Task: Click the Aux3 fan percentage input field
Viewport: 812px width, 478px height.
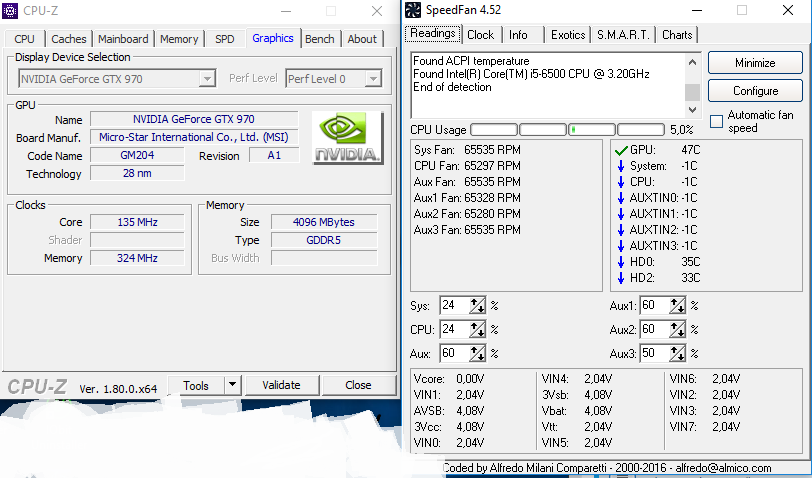Action: [655, 353]
